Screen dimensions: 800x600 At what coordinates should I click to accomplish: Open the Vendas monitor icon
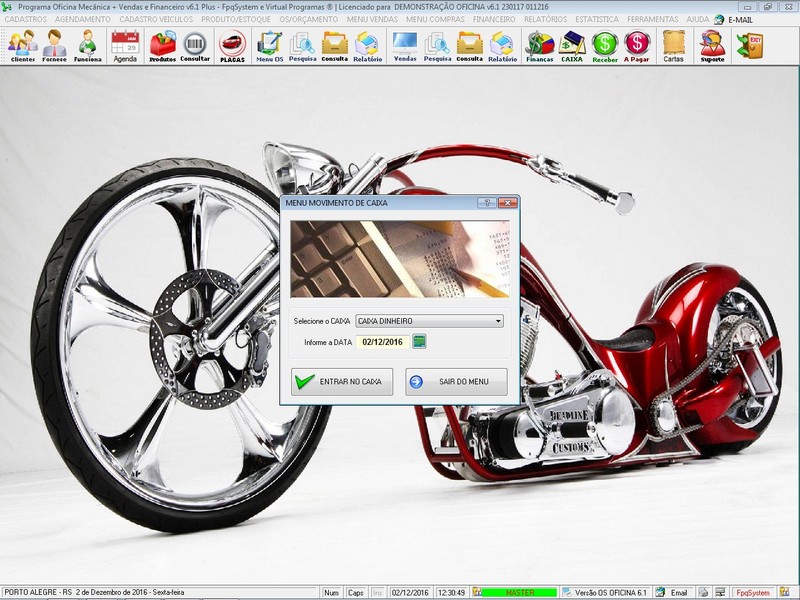[x=405, y=46]
